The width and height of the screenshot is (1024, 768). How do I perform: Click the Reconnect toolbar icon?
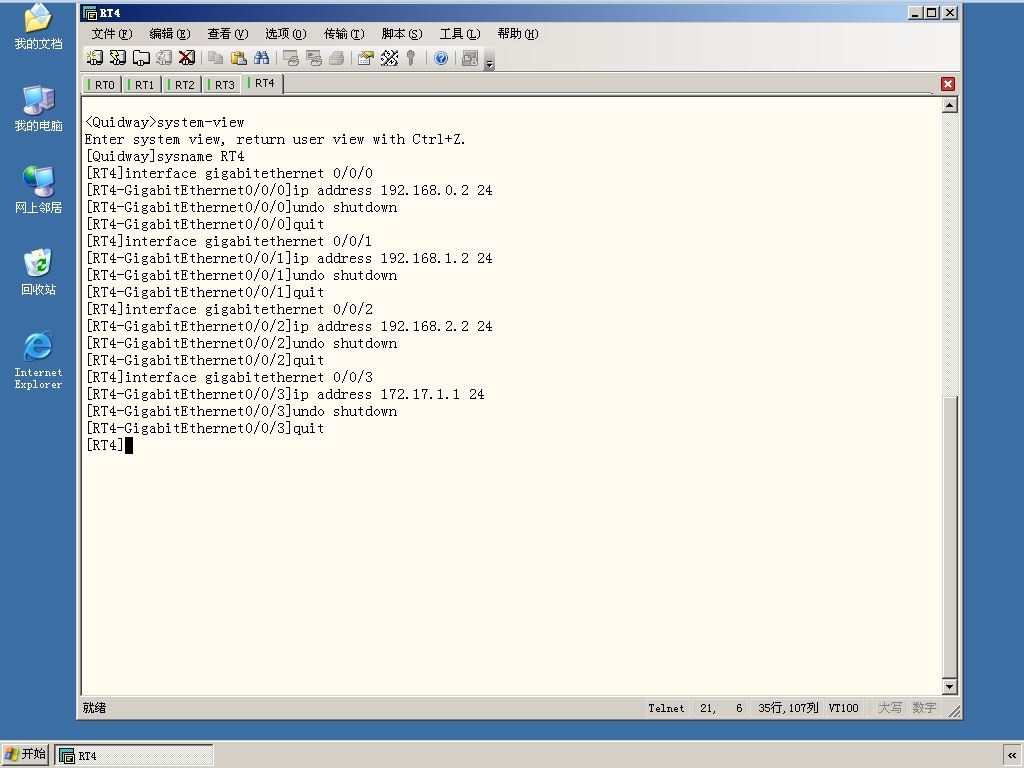[164, 58]
